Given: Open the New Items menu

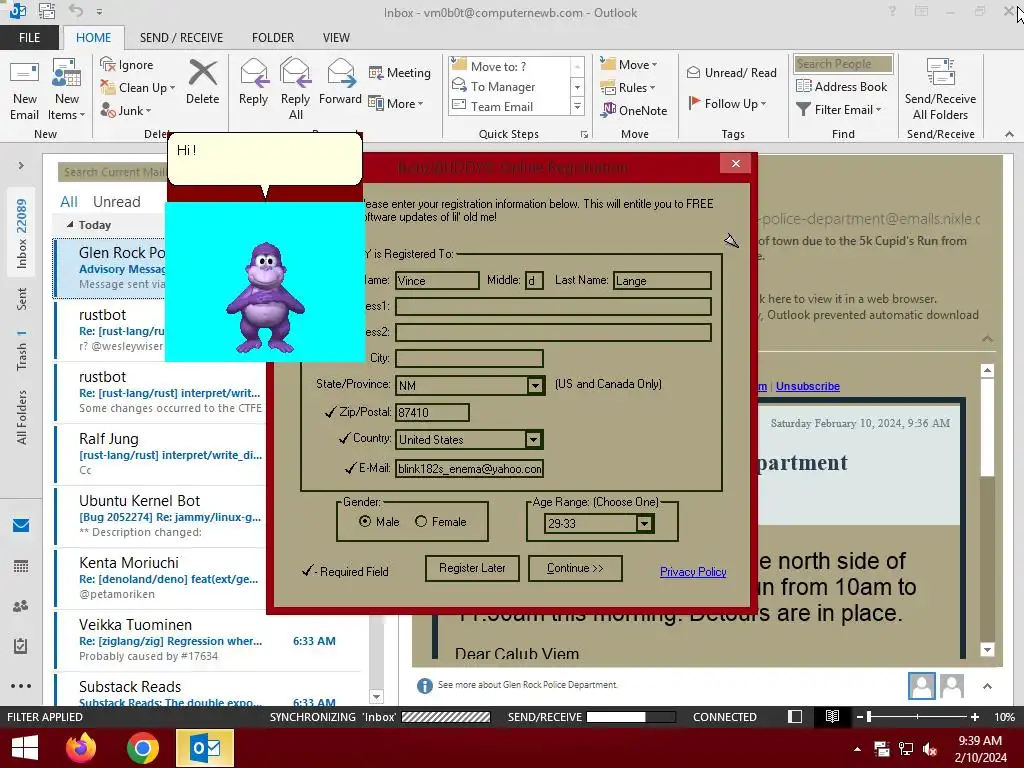Looking at the screenshot, I should coord(67,90).
